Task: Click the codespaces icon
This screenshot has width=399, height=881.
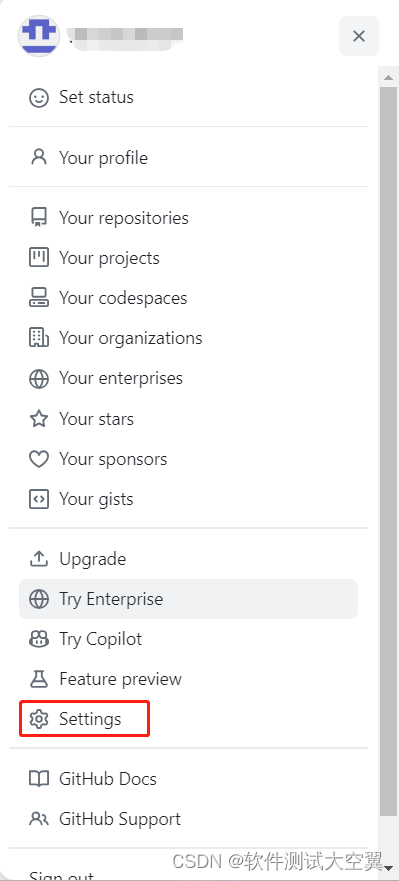Action: [39, 298]
